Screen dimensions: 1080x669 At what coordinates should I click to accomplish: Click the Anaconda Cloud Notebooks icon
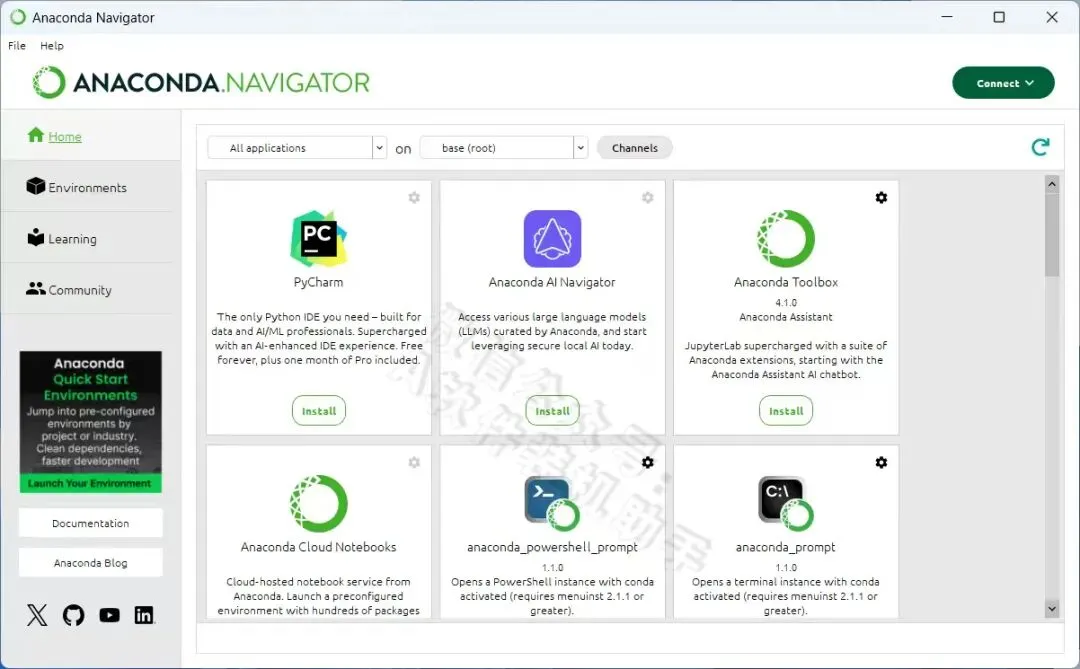(x=318, y=503)
